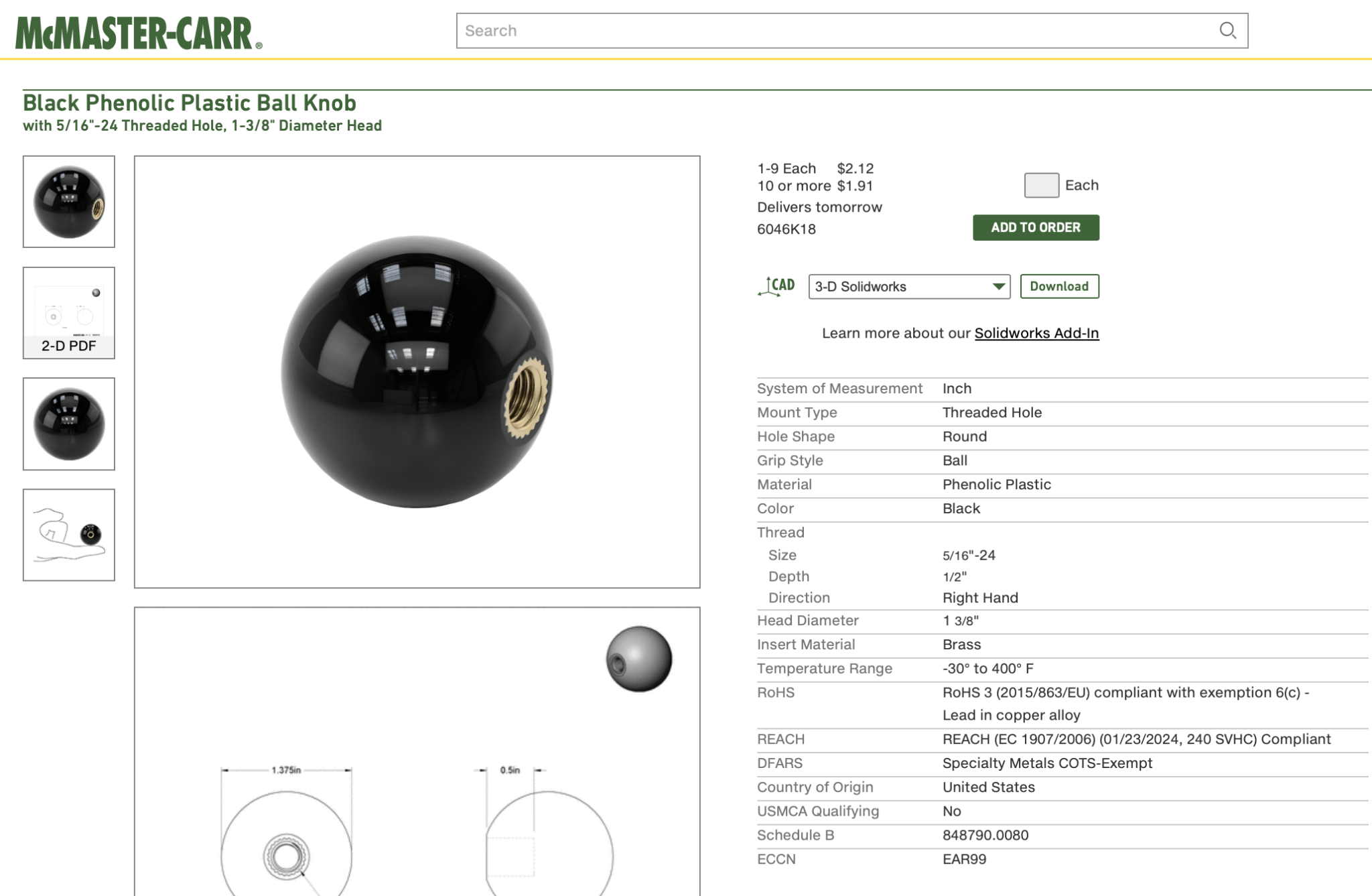Select the third knob thumbnail without insert
The height and width of the screenshot is (896, 1372).
(69, 424)
